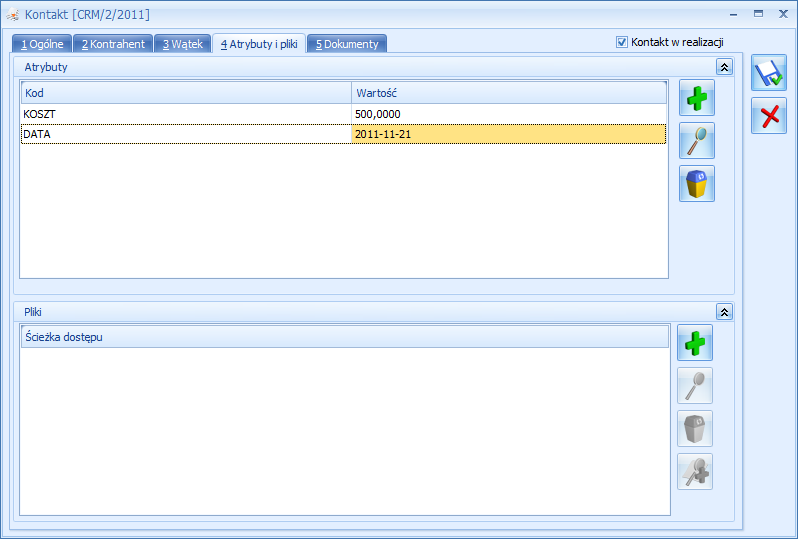Select the KOSZT attribute row
798x539 pixels.
coord(344,114)
